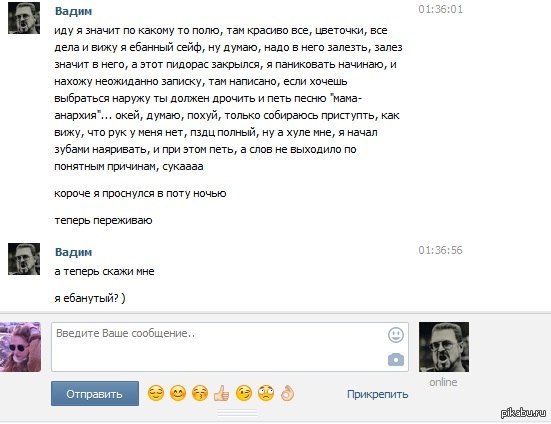Insert the OK hand emoji
The height and width of the screenshot is (424, 551).
[x=287, y=393]
